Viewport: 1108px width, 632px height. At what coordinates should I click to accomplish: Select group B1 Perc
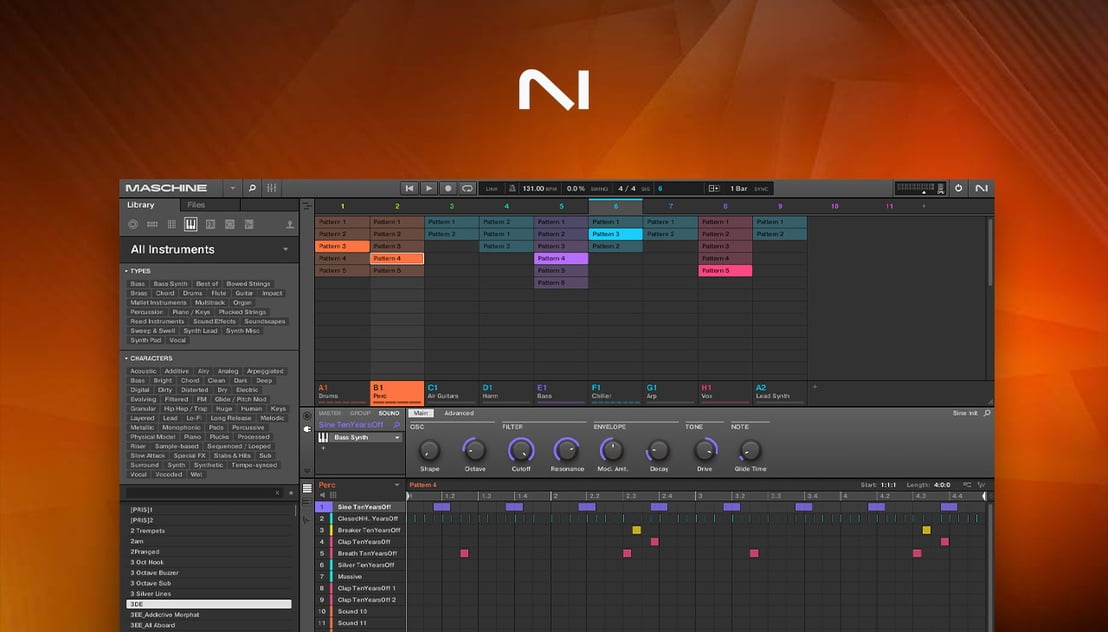[397, 392]
